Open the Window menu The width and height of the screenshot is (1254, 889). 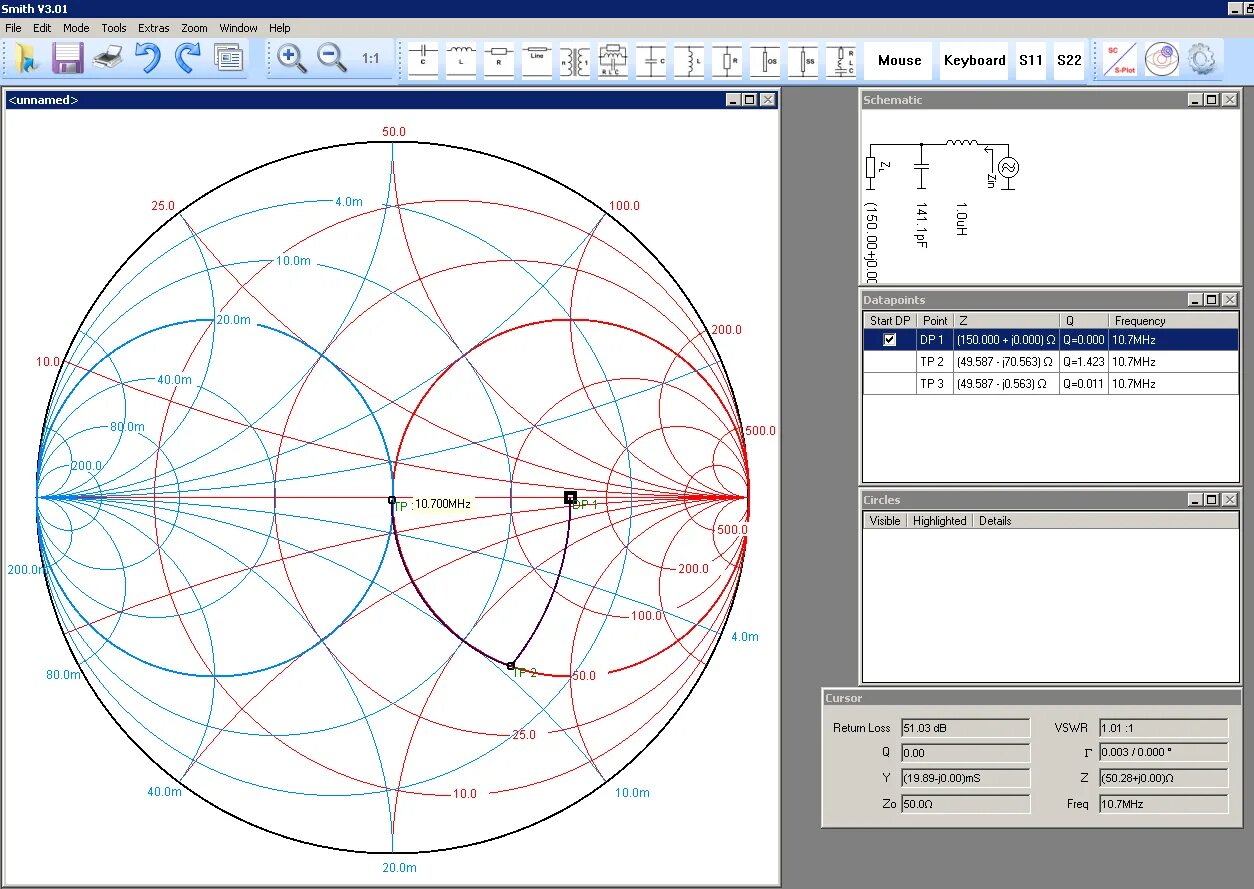coord(238,28)
